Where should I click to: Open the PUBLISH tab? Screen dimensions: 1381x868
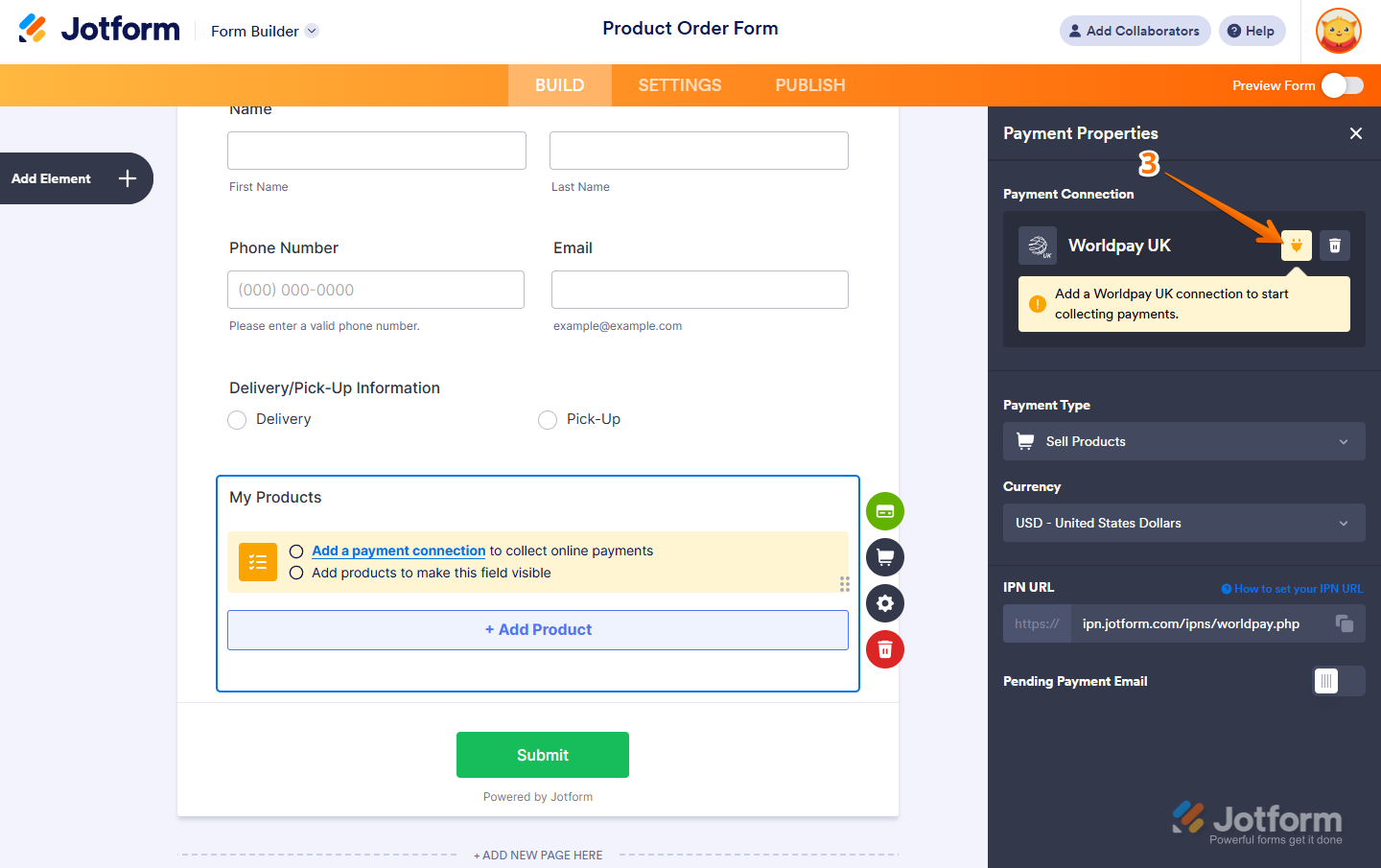809,84
